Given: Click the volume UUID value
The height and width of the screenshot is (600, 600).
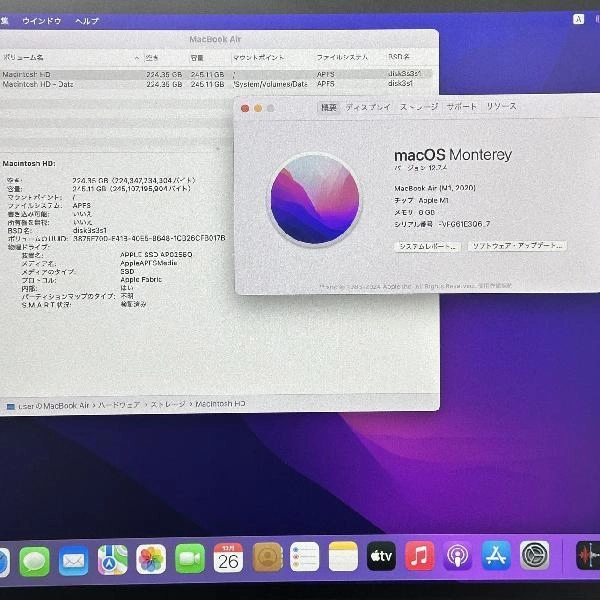Looking at the screenshot, I should (149, 238).
